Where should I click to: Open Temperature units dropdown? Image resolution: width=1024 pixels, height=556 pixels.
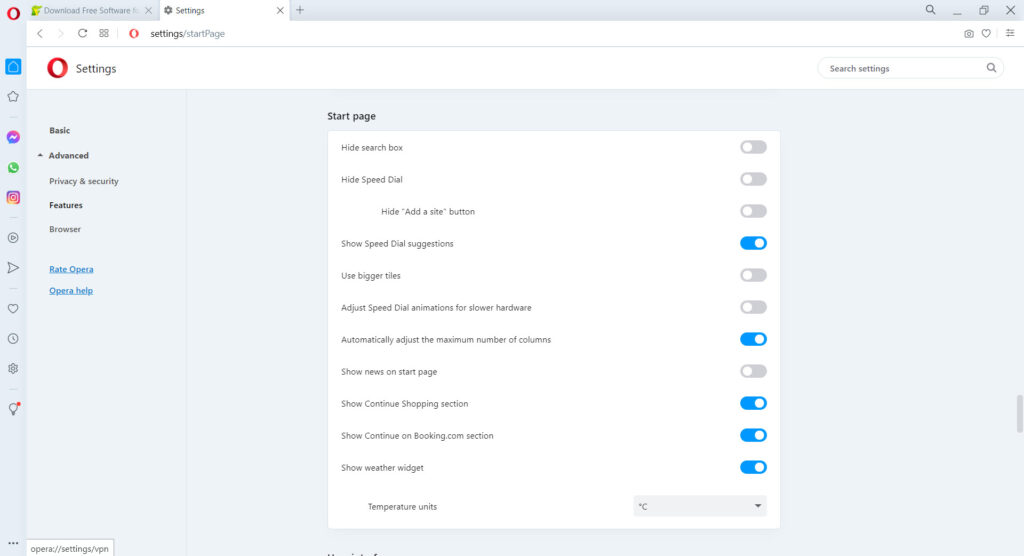tap(699, 506)
